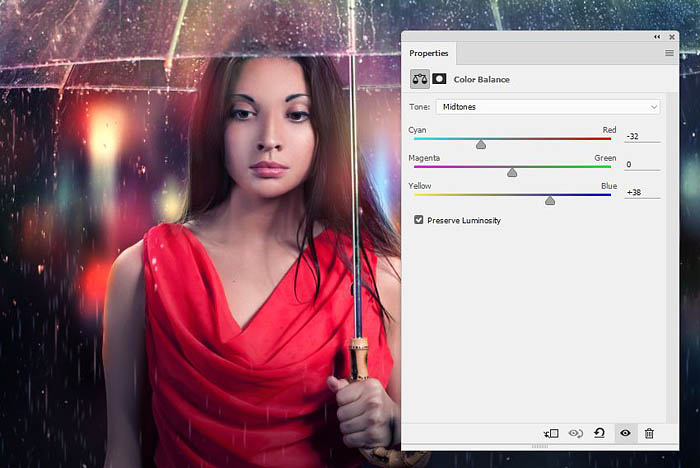Switch to the Properties tab
Image resolution: width=700 pixels, height=468 pixels.
click(429, 53)
